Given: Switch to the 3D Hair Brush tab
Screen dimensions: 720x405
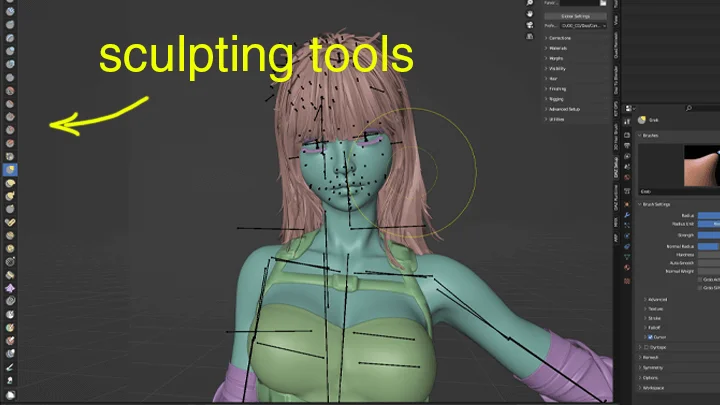Looking at the screenshot, I should (x=616, y=136).
